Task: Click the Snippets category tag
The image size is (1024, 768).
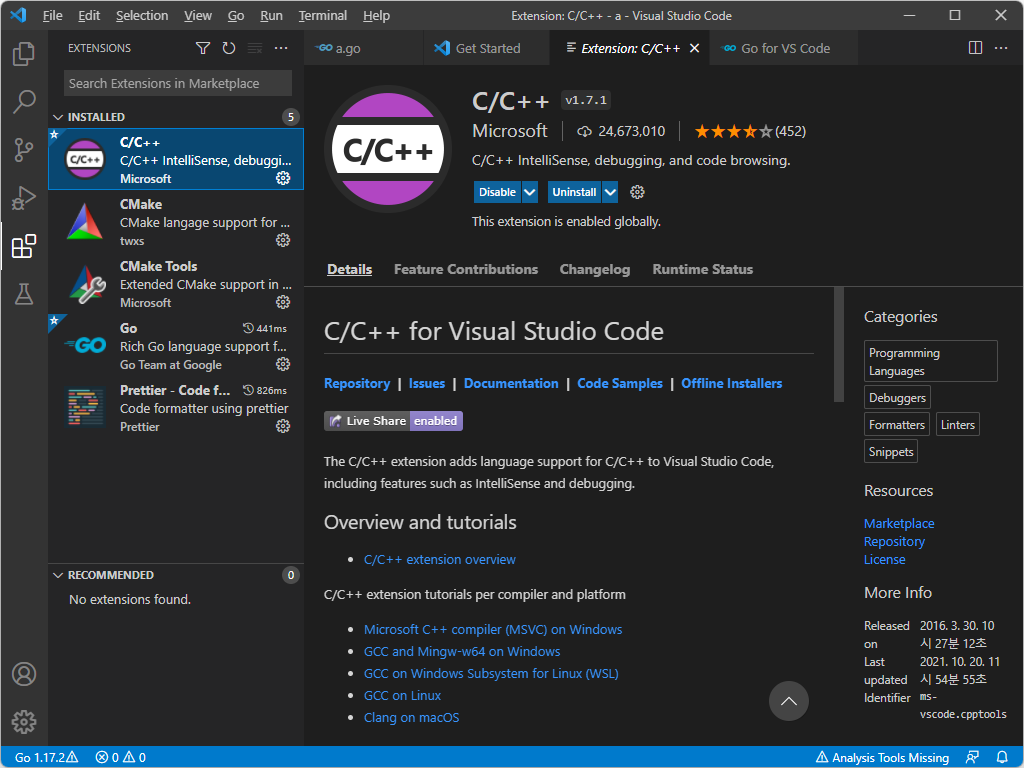Action: click(x=891, y=452)
